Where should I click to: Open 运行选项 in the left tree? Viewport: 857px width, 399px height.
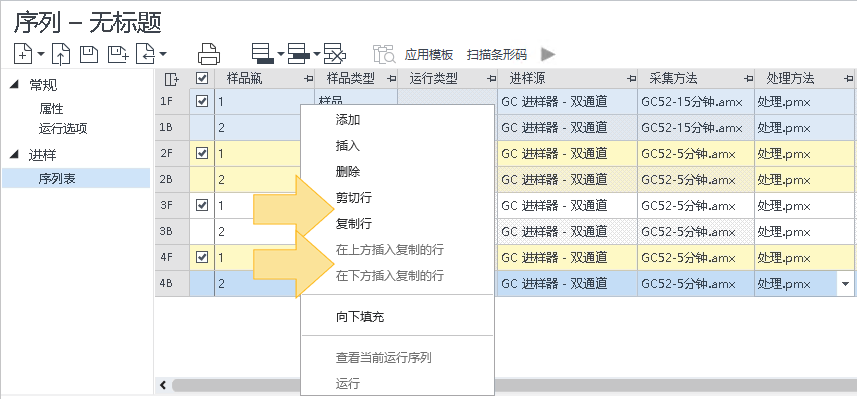click(63, 129)
